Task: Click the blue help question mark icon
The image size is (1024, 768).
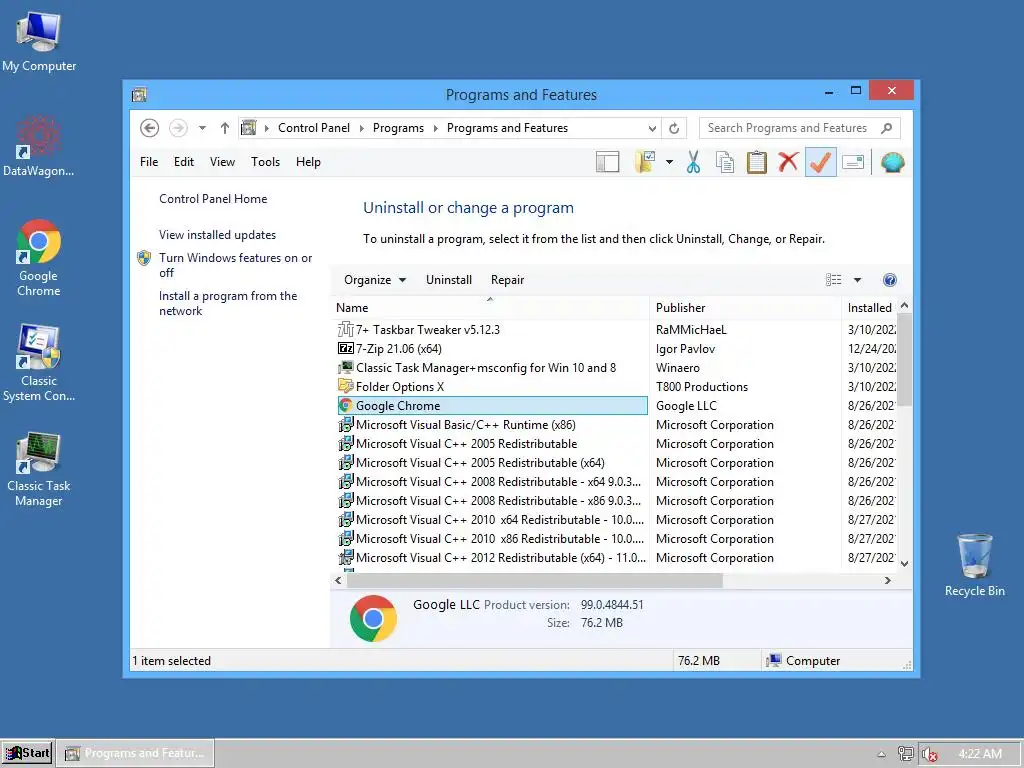Action: (x=889, y=280)
